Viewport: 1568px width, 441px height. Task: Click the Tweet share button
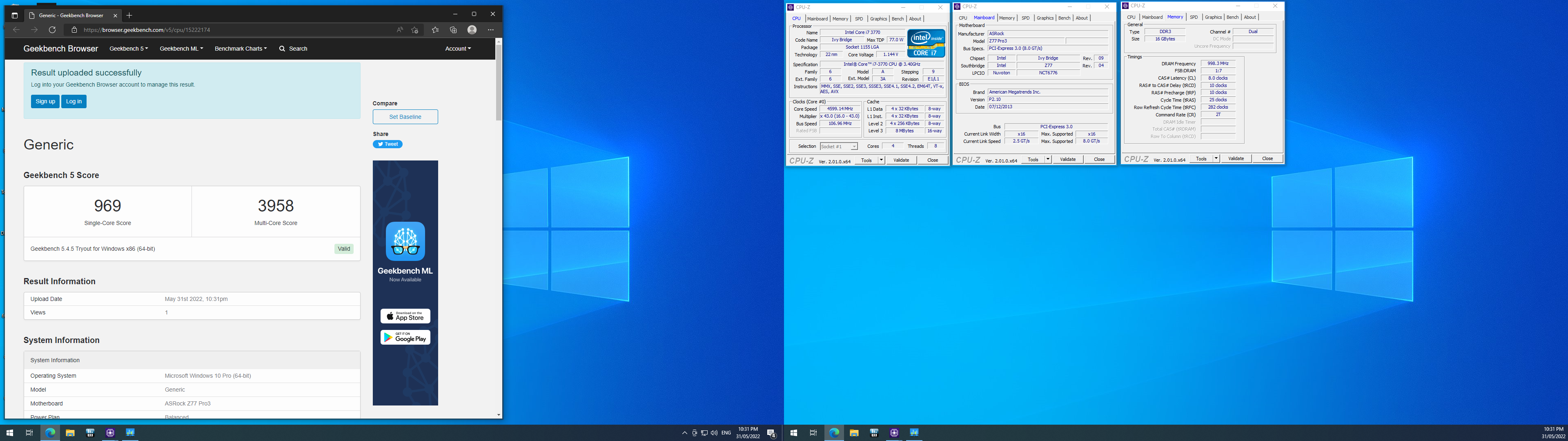tap(388, 145)
